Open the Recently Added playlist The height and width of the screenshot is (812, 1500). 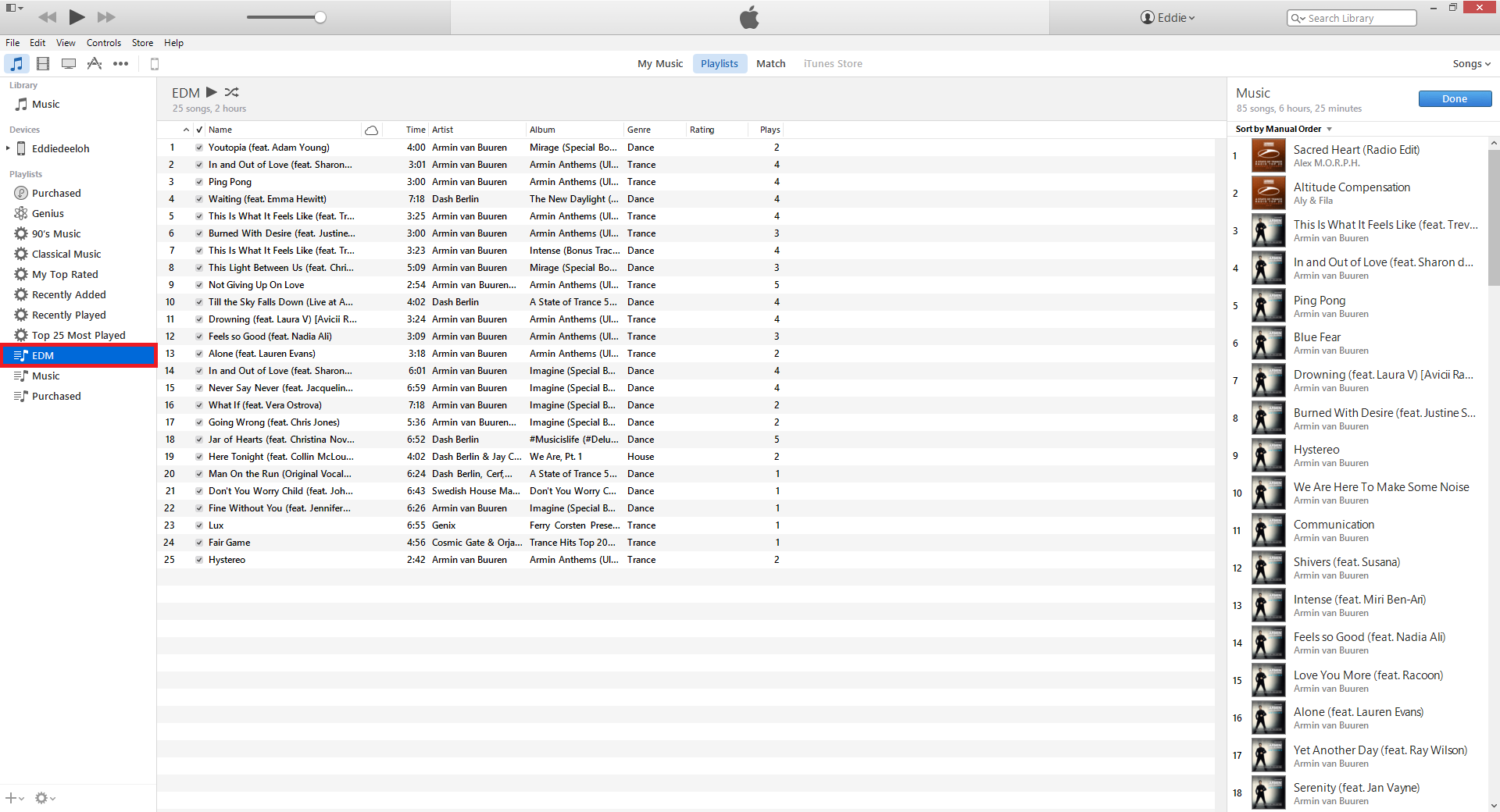[x=69, y=294]
